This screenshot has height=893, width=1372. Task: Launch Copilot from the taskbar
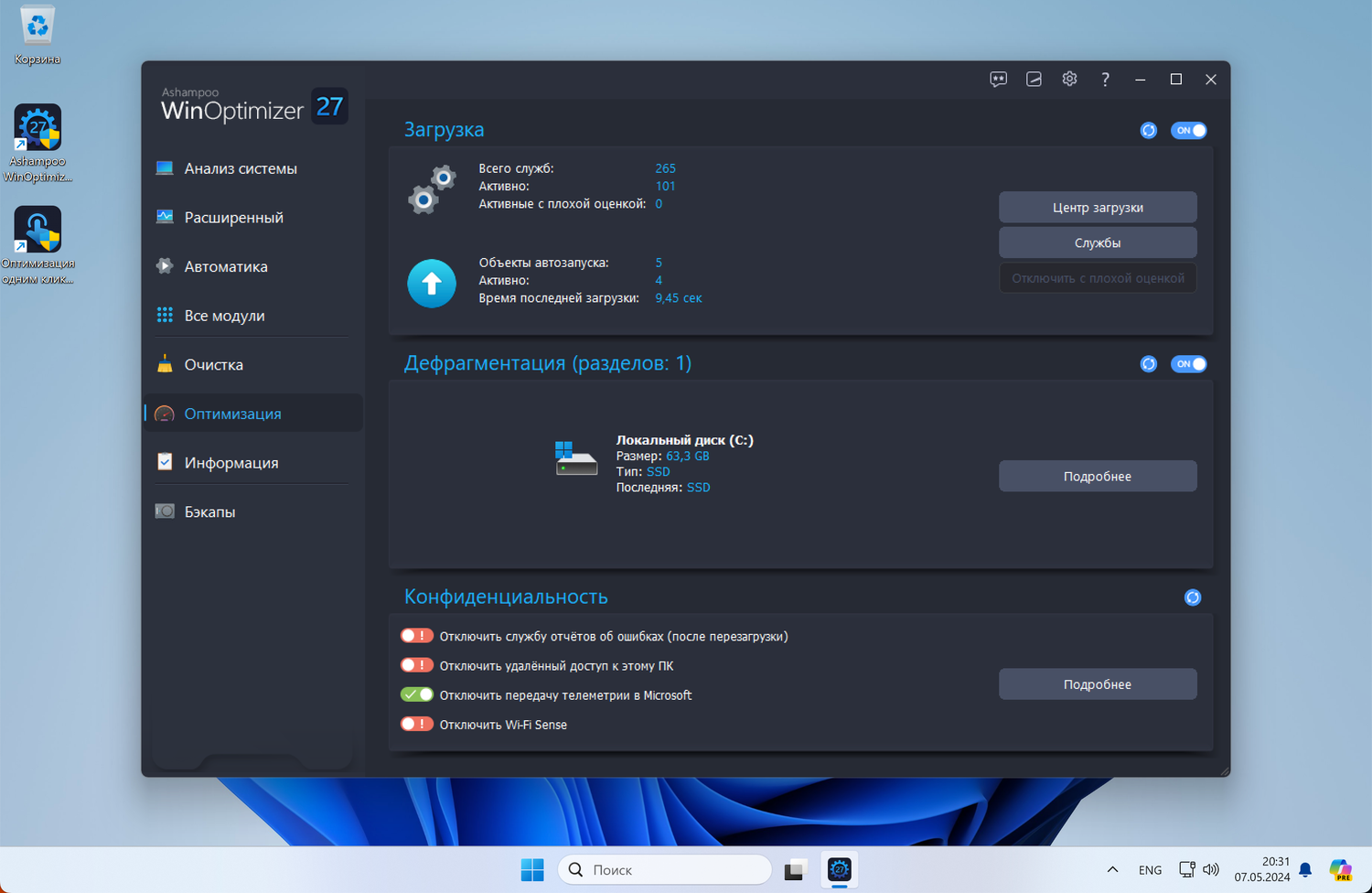click(1341, 869)
